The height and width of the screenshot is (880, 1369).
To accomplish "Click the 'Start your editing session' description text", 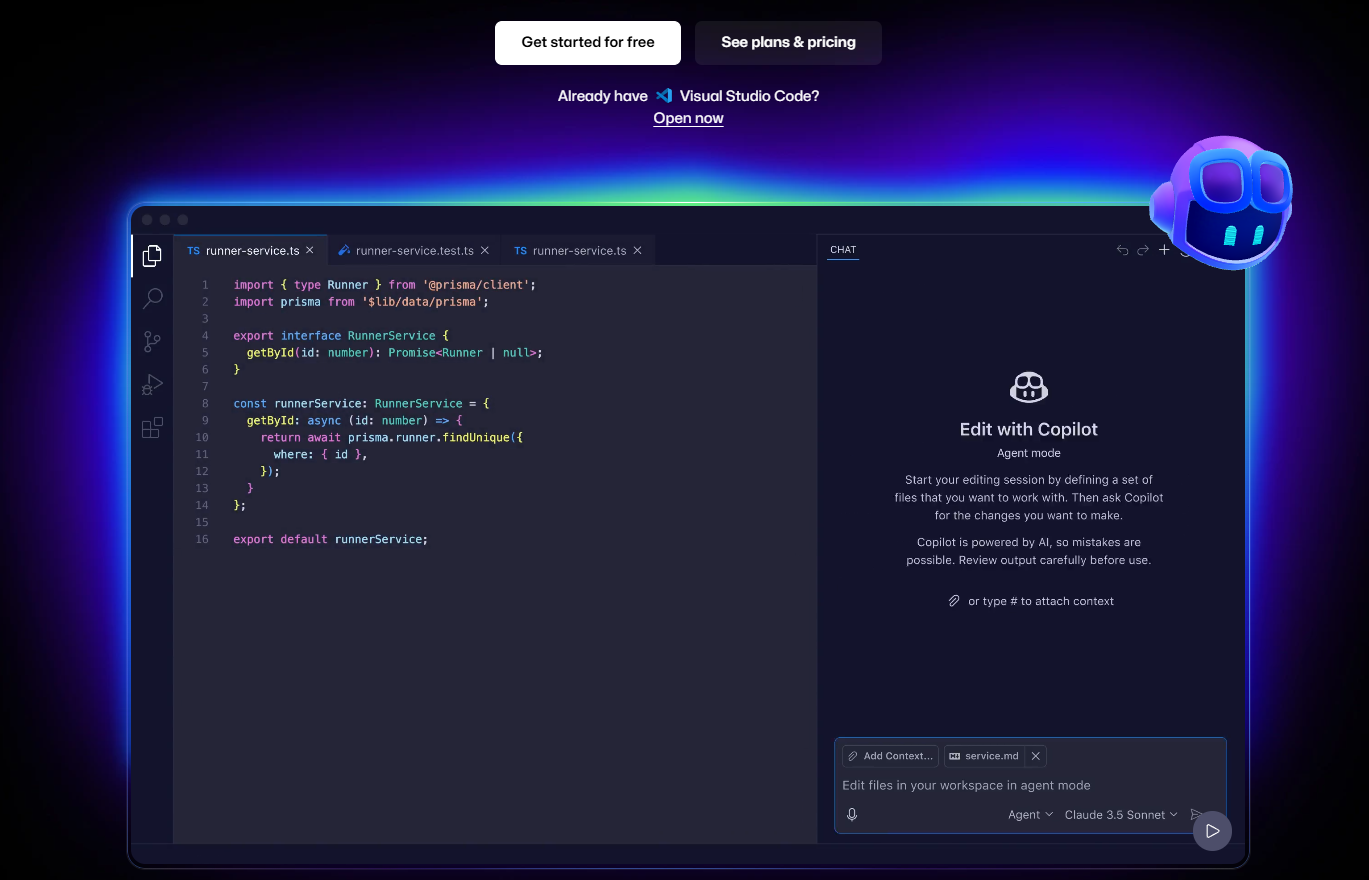I will 1029,497.
